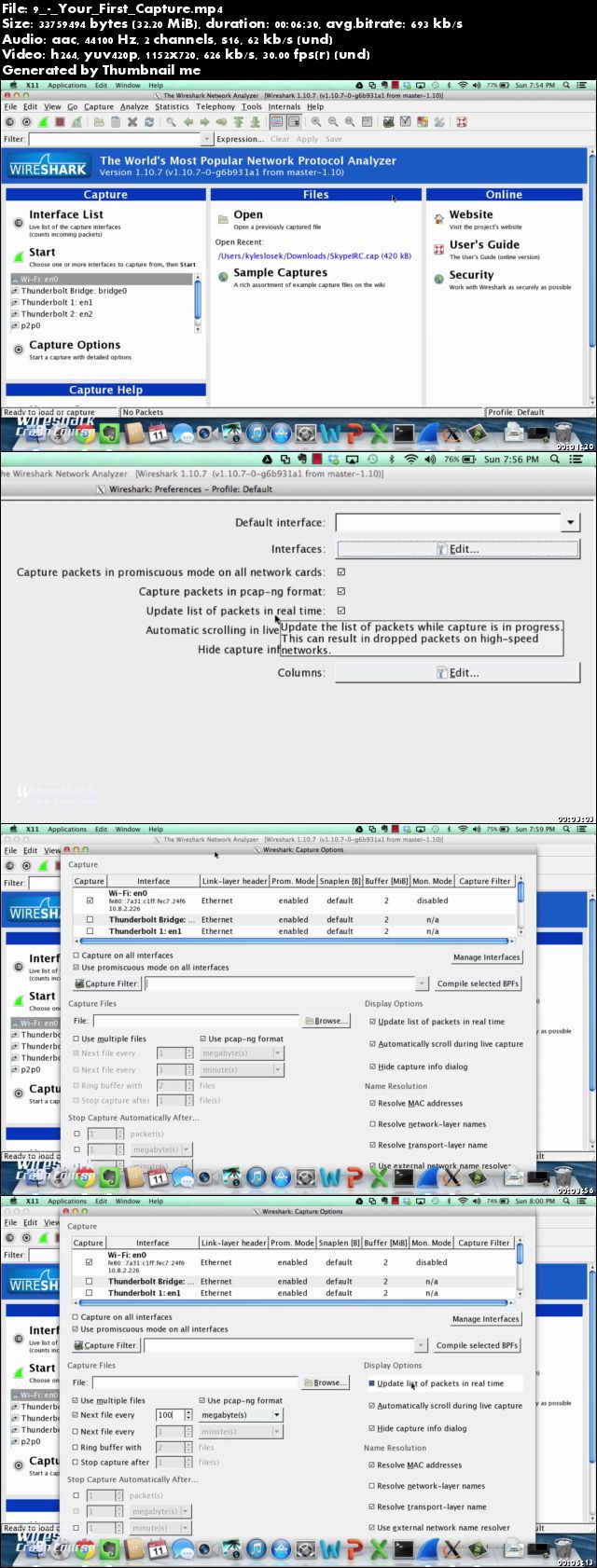Toggle Capture on all interfaces checkbox, third frame

(76, 956)
